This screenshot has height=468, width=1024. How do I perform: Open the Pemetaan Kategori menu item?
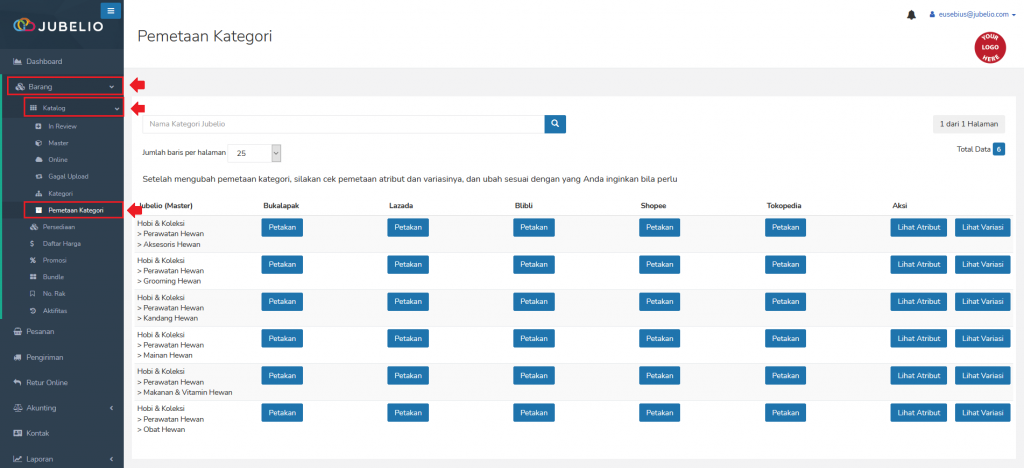tap(73, 210)
